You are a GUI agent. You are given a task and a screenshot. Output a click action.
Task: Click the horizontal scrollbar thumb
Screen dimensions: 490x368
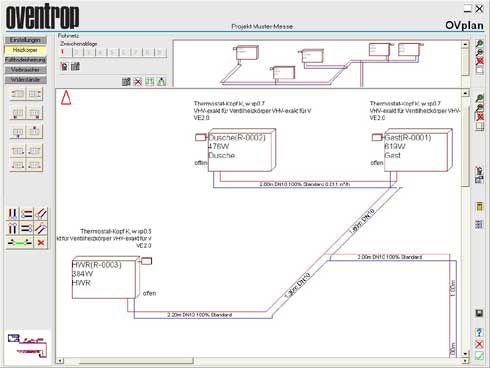coord(136,361)
